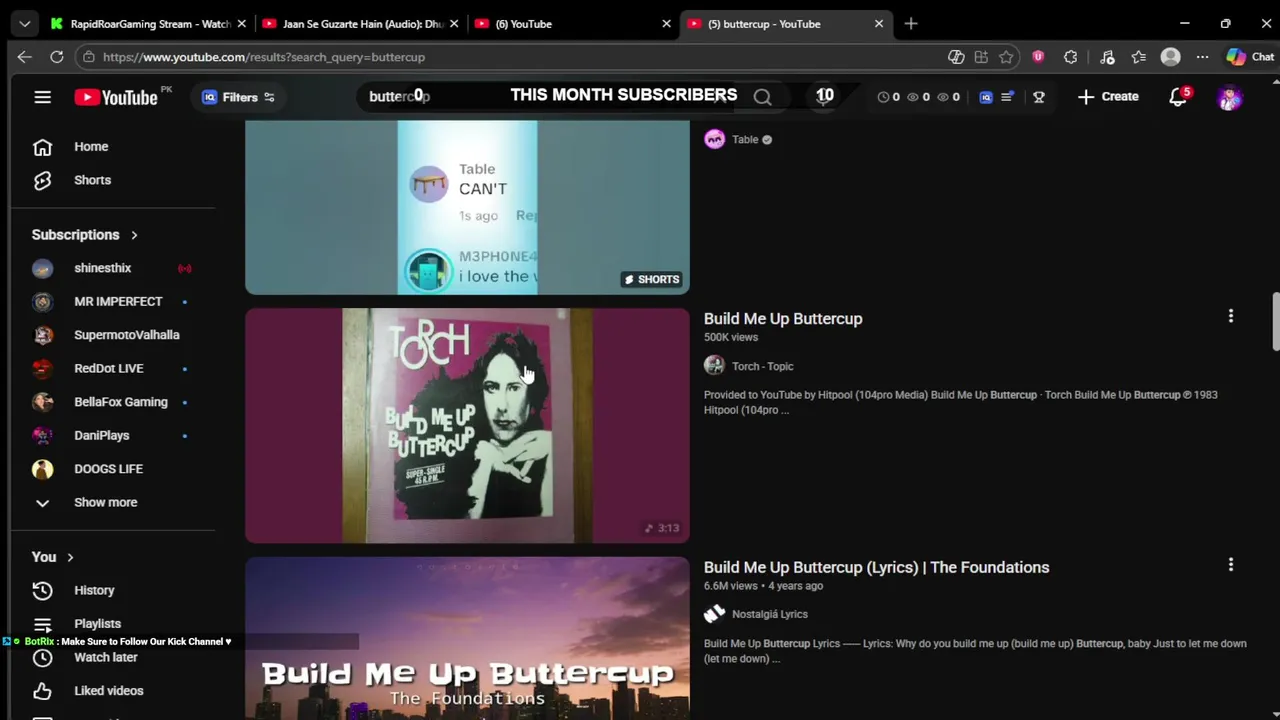Click the 10 counter badge in the header
This screenshot has width=1280, height=720.
[825, 96]
